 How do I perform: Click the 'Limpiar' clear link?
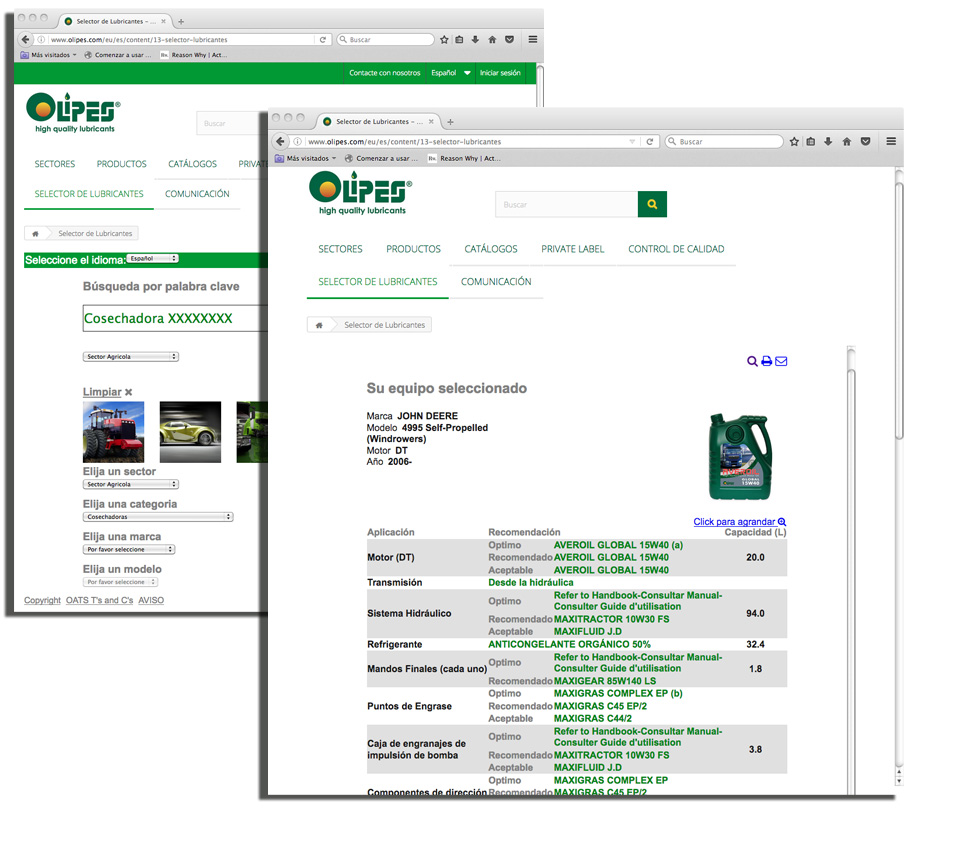tap(108, 392)
